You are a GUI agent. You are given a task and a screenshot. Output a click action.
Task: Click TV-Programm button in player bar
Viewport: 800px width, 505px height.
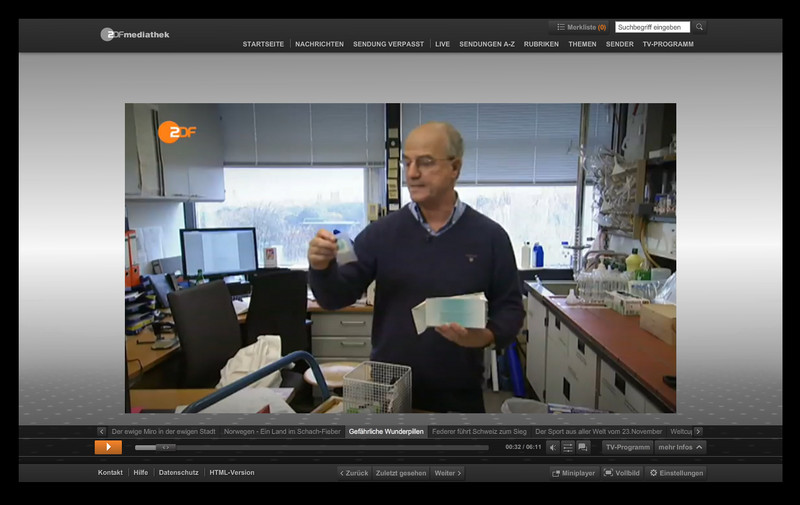coord(628,447)
